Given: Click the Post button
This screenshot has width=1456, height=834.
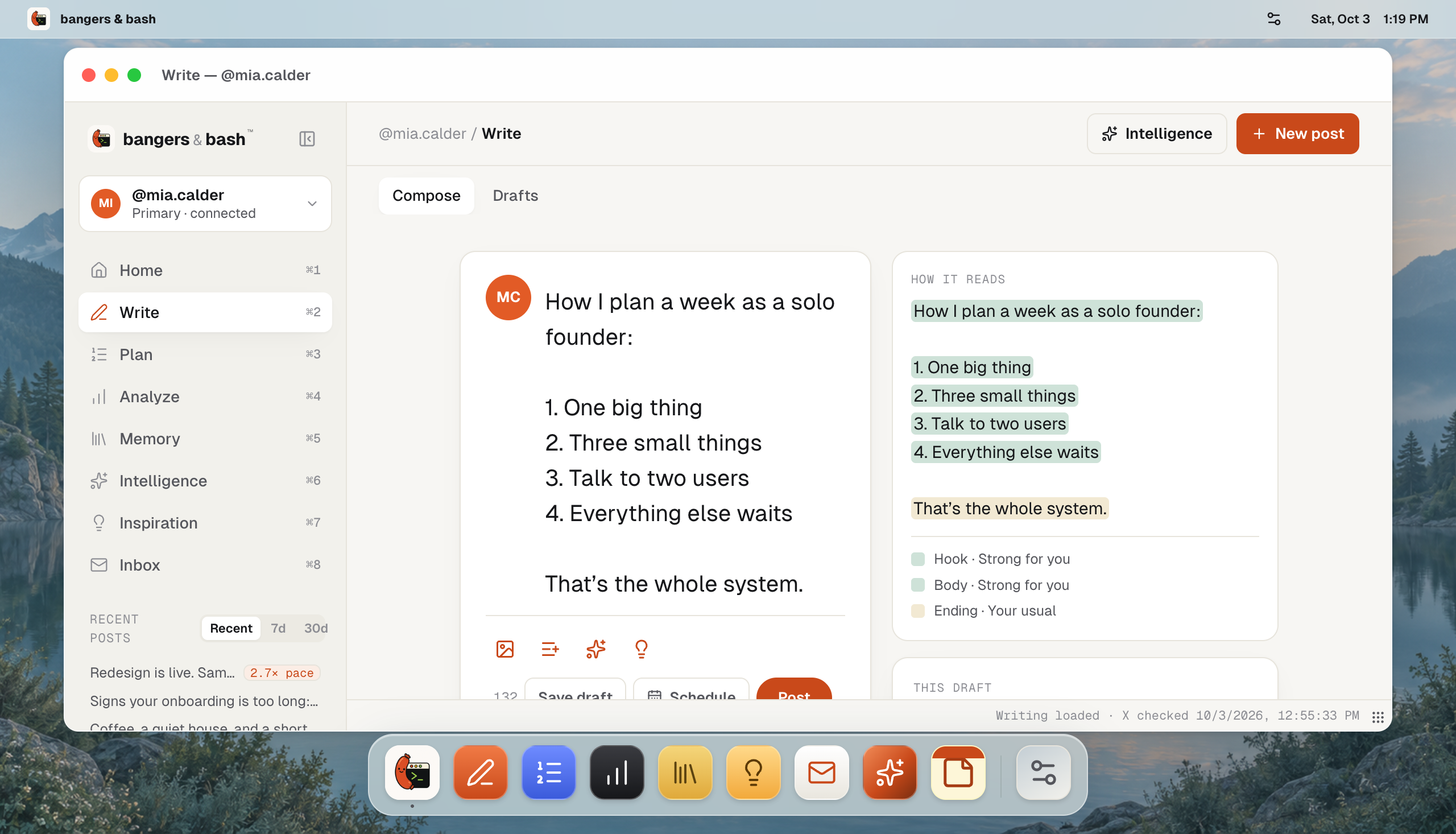Looking at the screenshot, I should [x=793, y=689].
